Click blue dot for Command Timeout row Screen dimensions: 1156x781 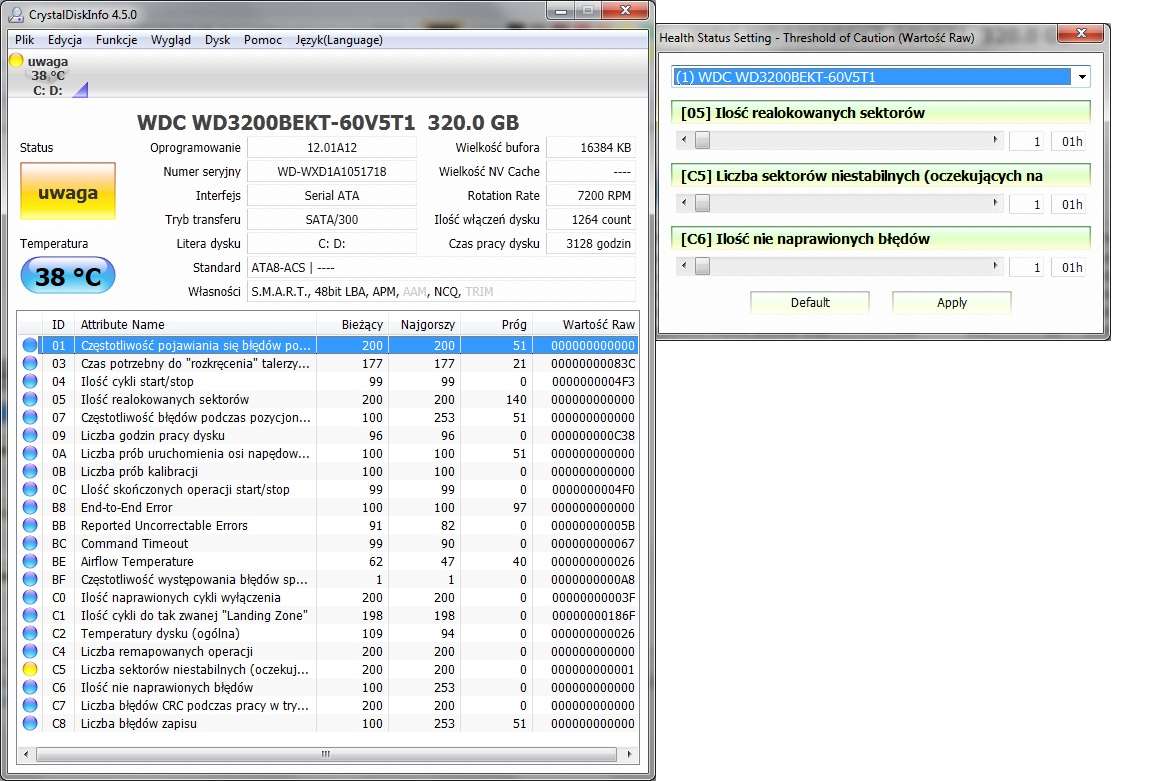29,544
